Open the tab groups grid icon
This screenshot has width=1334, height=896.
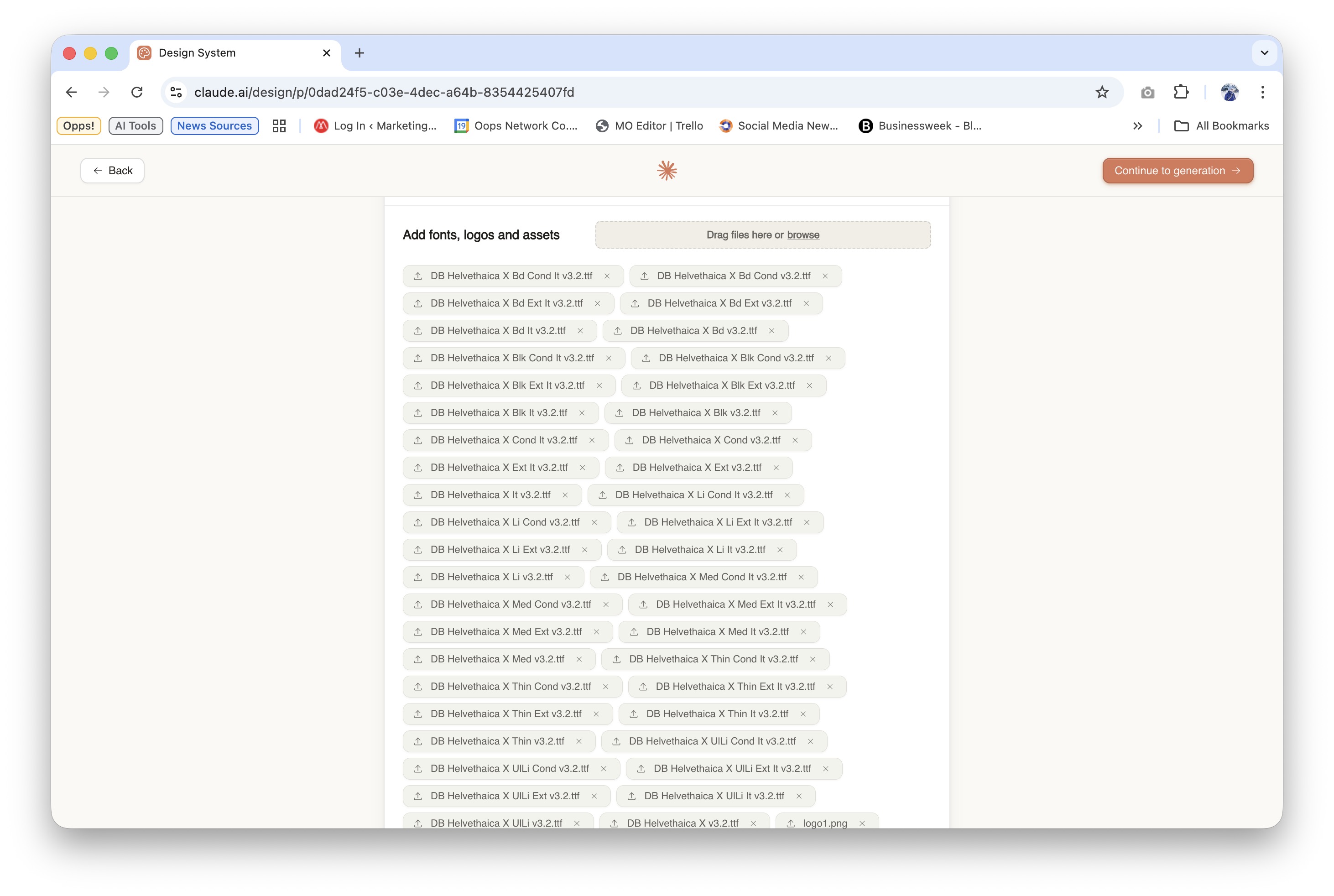[279, 126]
